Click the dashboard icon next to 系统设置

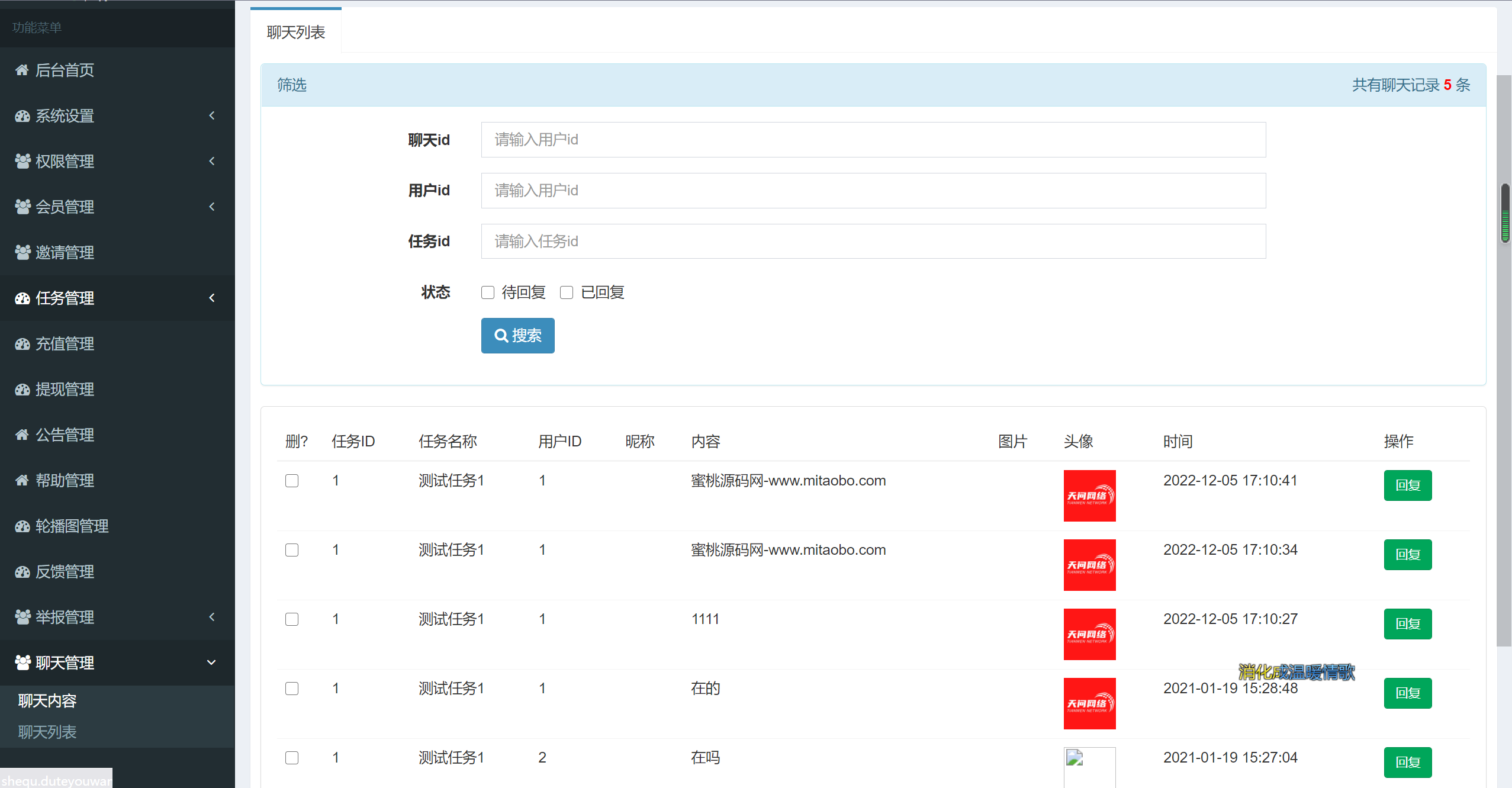(x=22, y=116)
